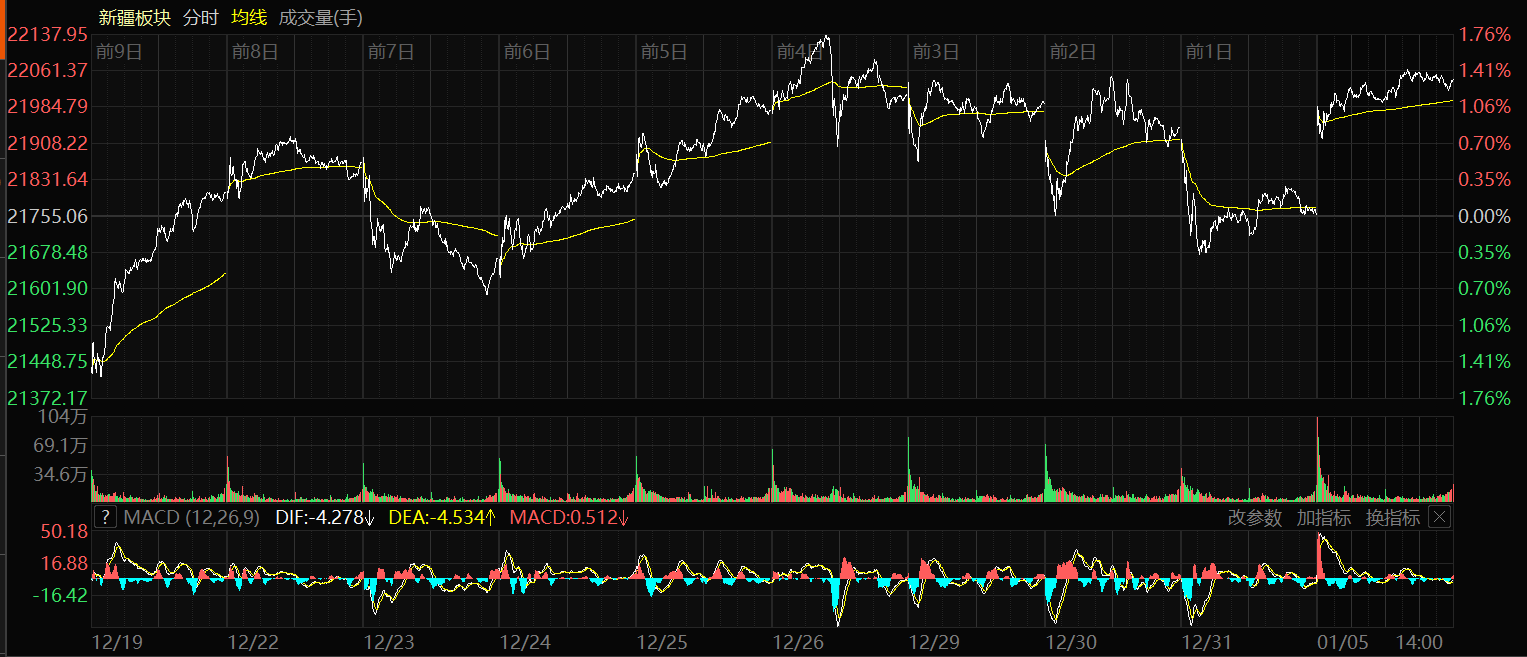This screenshot has height=657, width=1527.
Task: Click the 前9日 day marker
Action: 119,51
